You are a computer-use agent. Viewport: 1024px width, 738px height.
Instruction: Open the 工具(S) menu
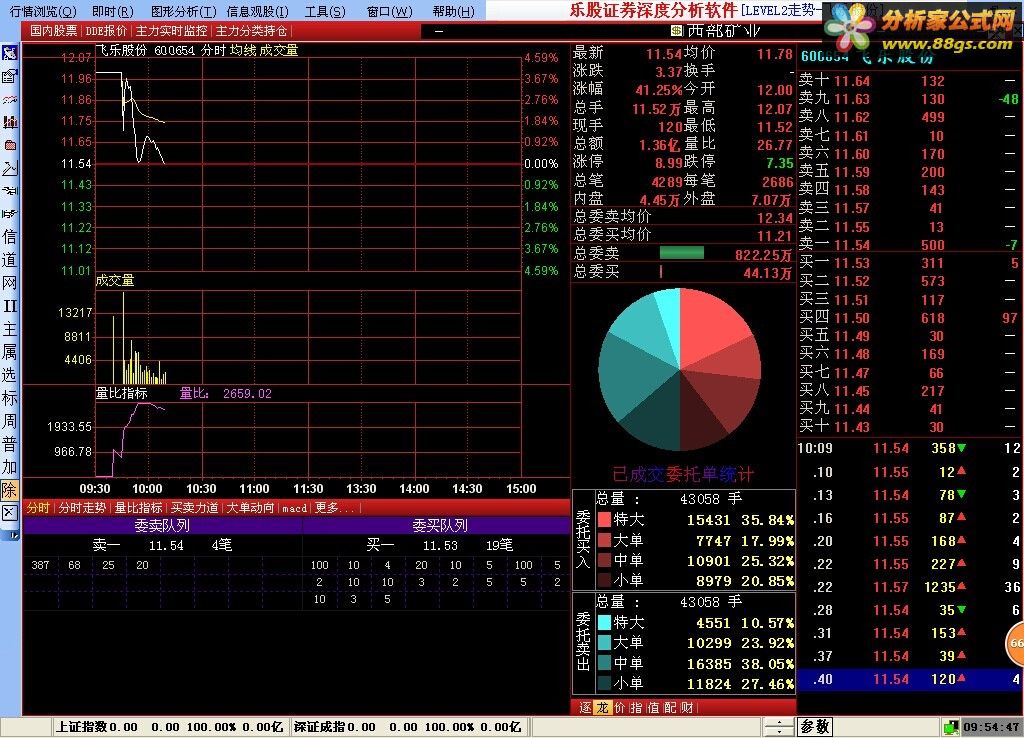[325, 11]
